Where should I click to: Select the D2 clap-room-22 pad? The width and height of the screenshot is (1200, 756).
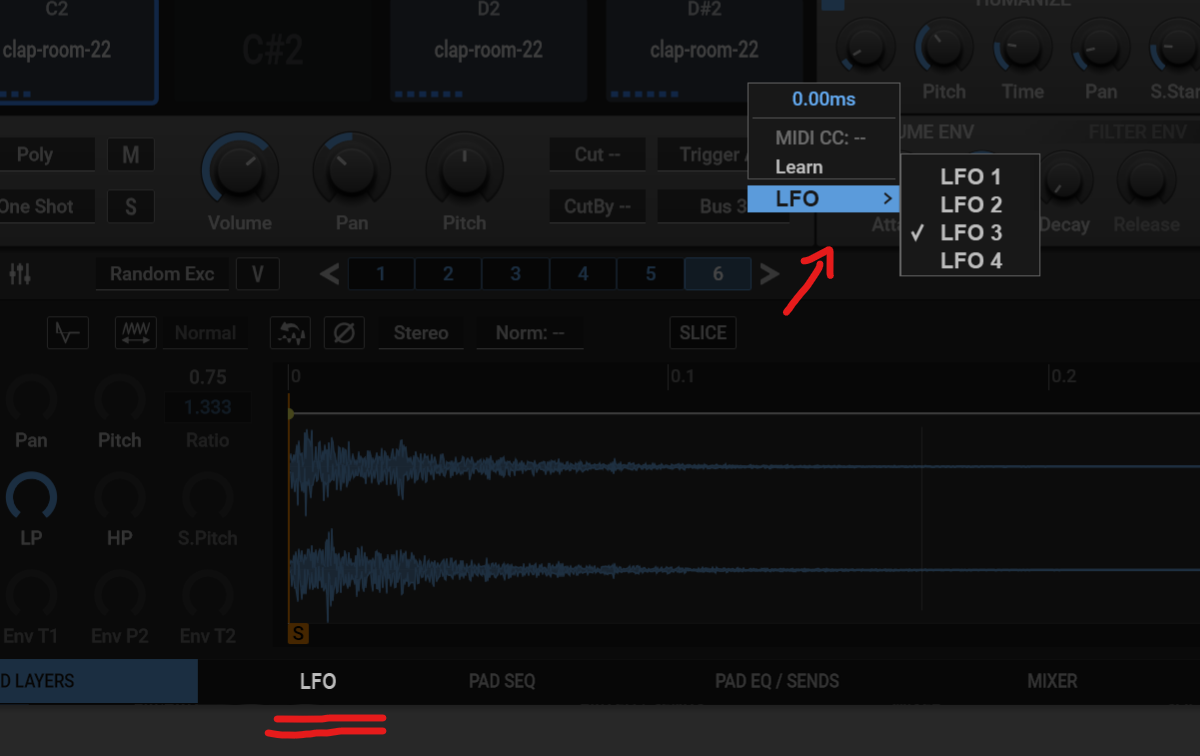(488, 50)
